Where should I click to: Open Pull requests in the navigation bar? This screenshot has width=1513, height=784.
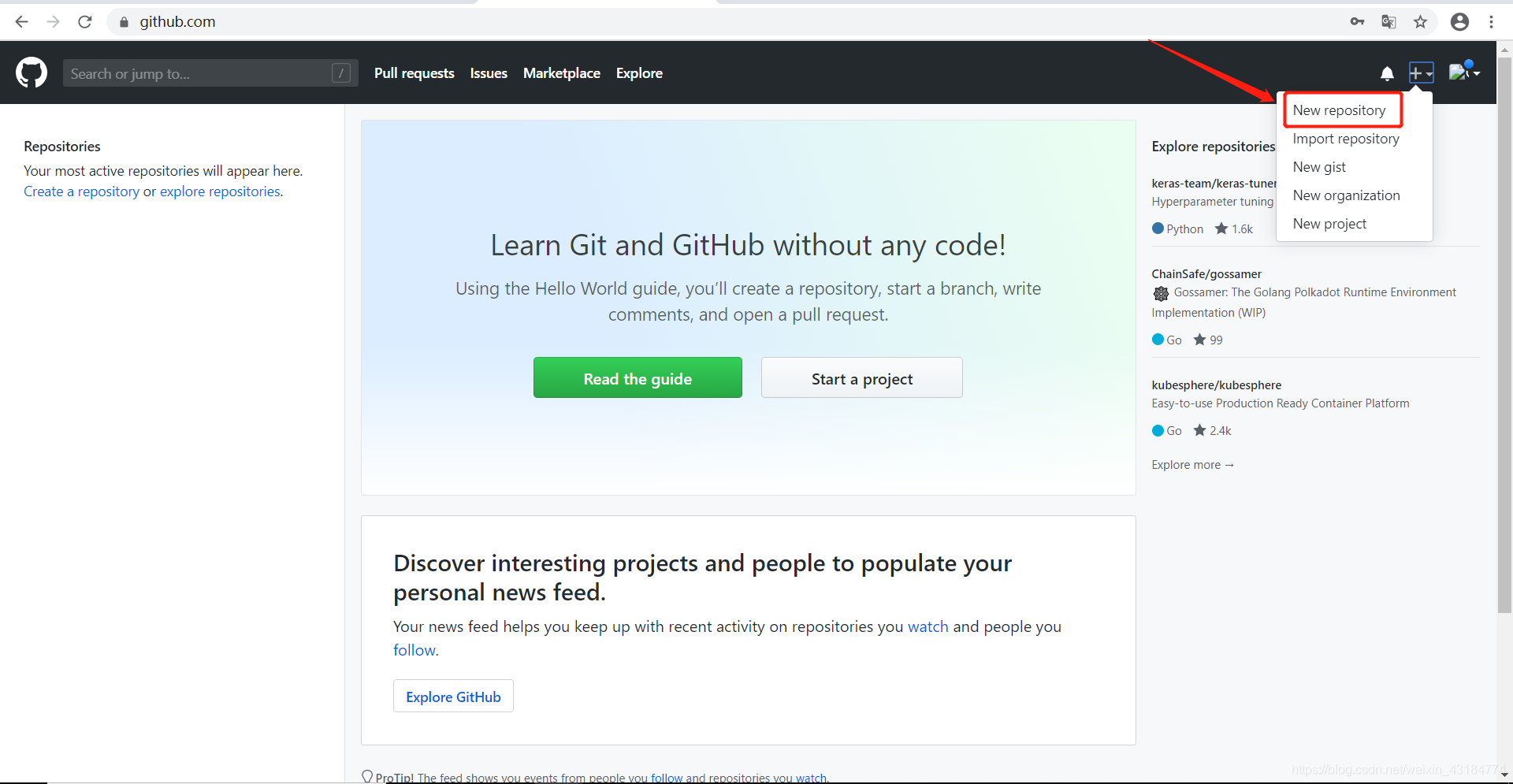pos(414,73)
